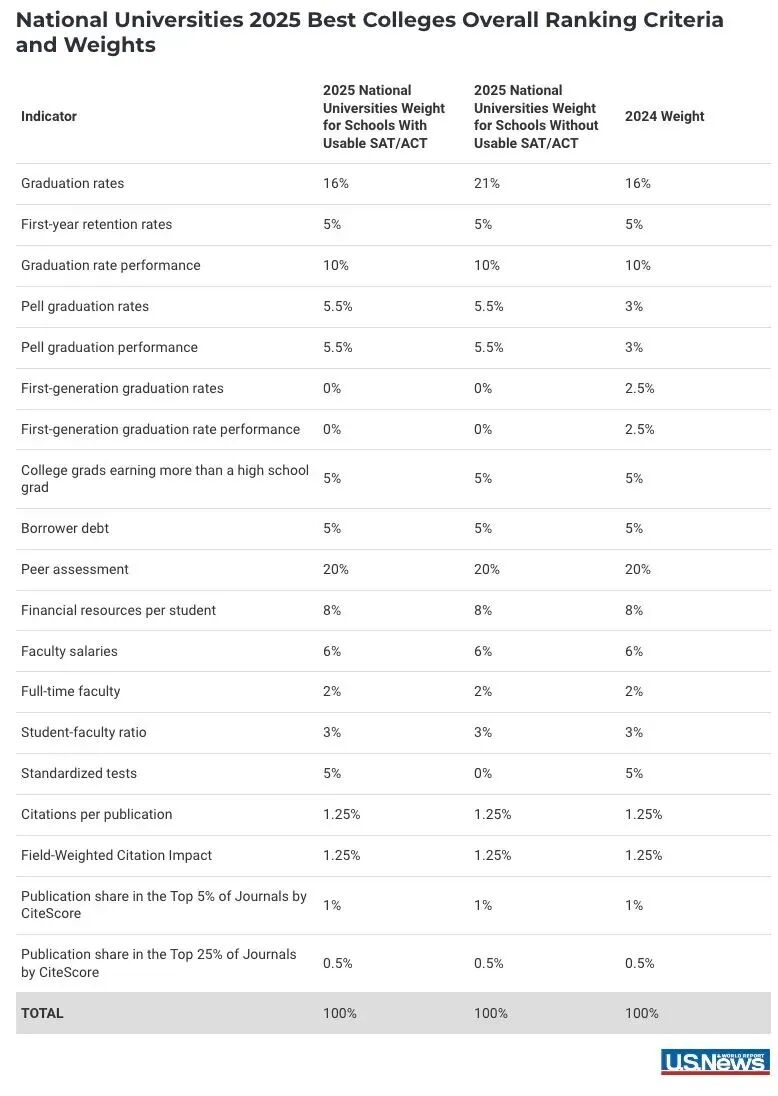Click the Schools With Usable SAT/ACT header
The image size is (778, 1096).
pyautogui.click(x=384, y=116)
